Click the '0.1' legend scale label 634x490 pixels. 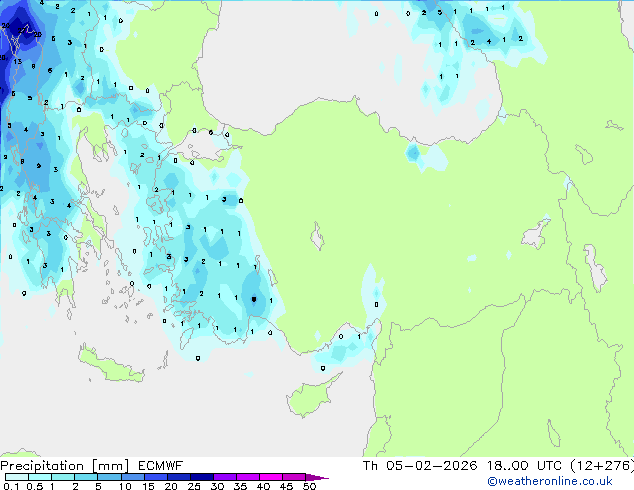(x=11, y=486)
